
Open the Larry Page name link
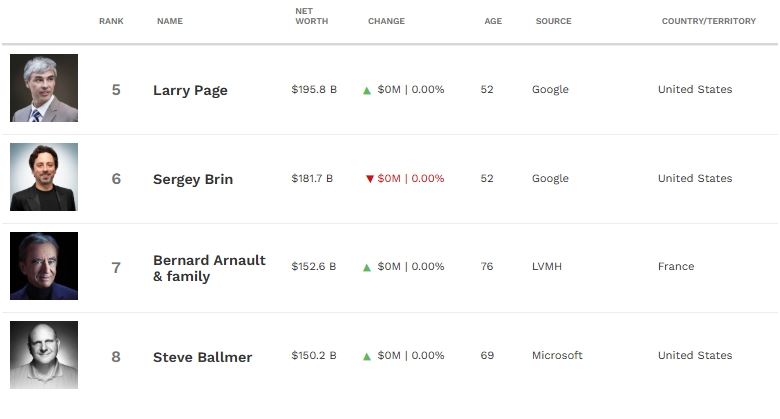[x=190, y=90]
